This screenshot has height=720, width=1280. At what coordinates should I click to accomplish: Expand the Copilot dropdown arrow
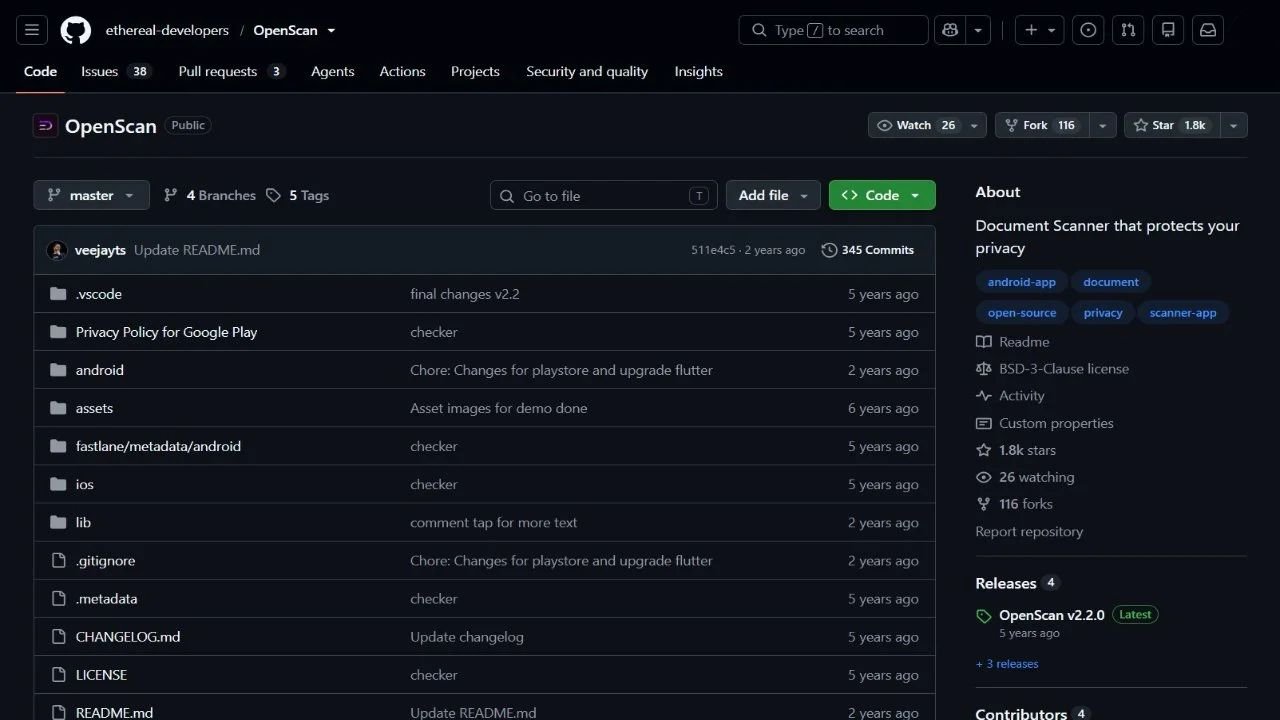click(978, 30)
